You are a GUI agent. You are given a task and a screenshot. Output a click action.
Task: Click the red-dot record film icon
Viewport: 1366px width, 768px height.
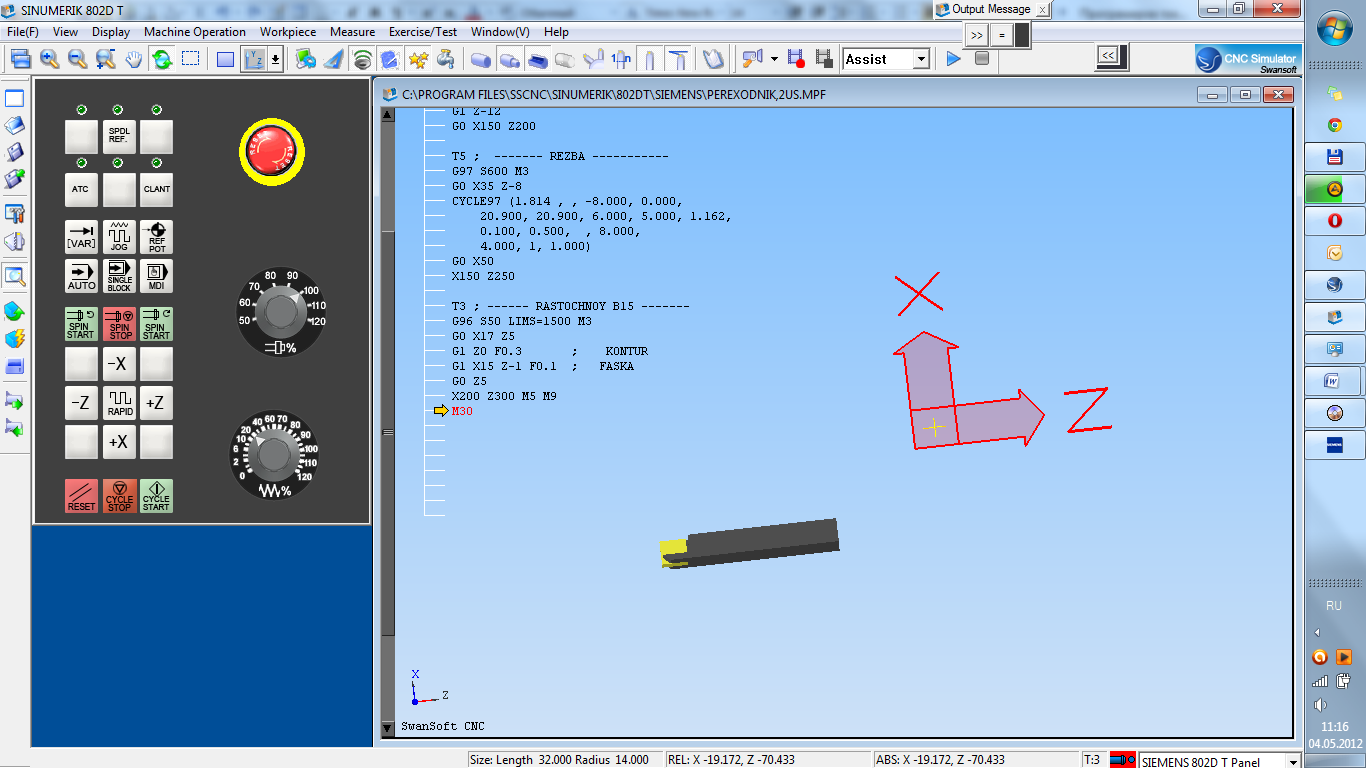tap(796, 59)
